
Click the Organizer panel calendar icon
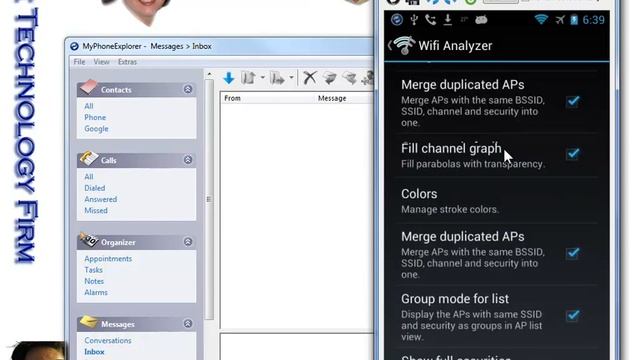tap(89, 240)
